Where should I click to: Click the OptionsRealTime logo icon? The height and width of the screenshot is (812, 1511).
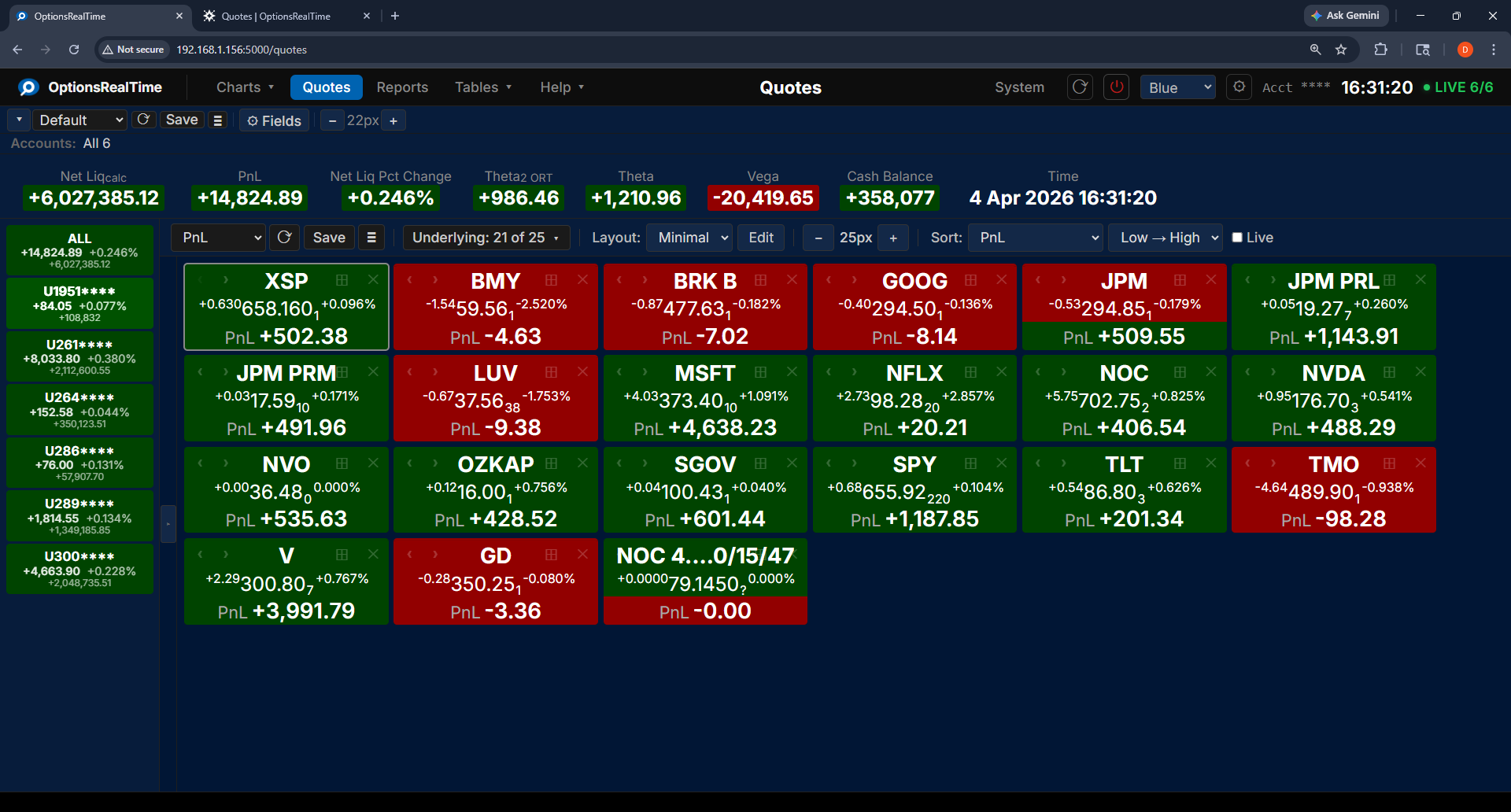pyautogui.click(x=29, y=87)
